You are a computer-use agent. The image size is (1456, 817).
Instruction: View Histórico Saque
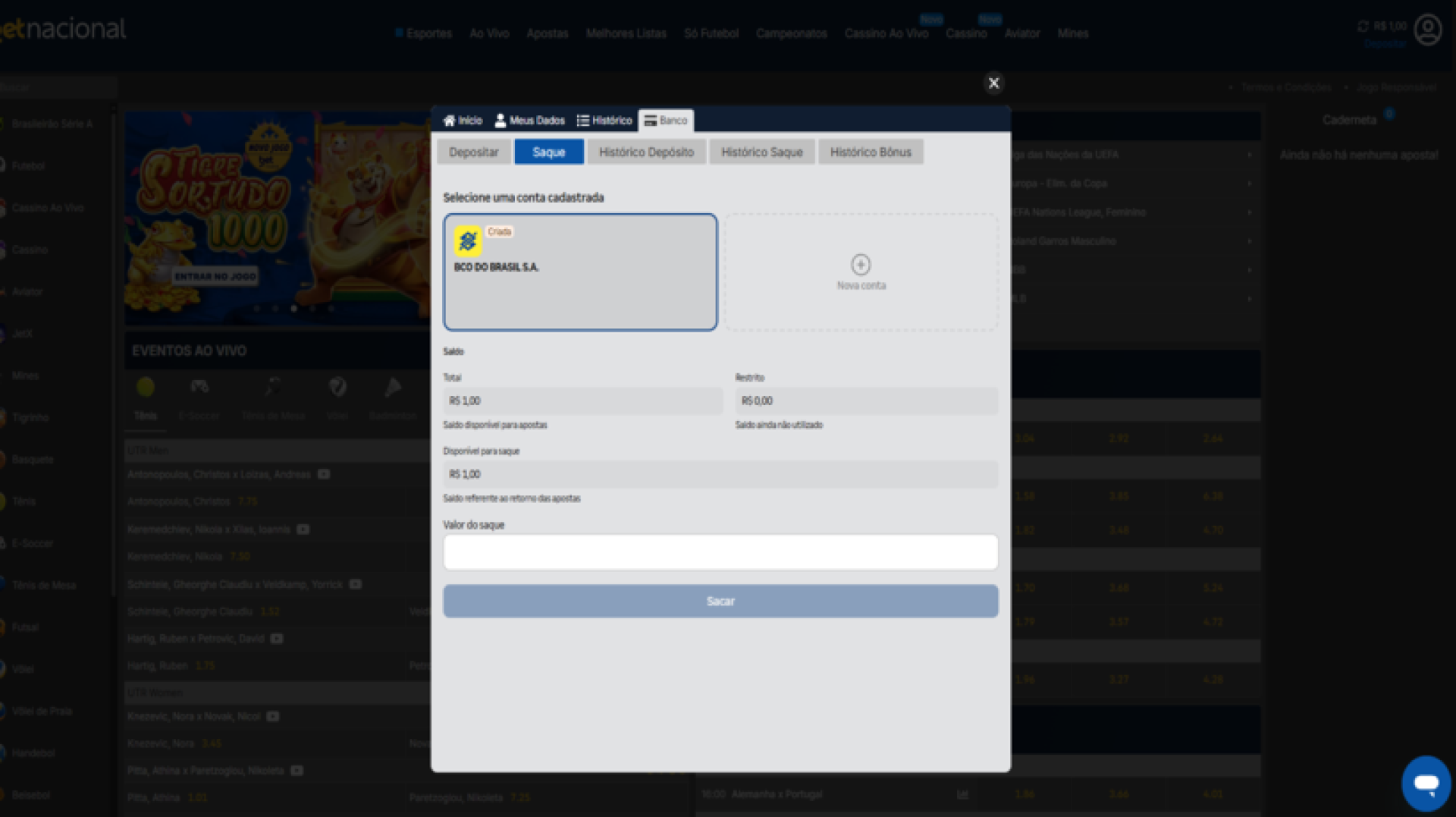pos(761,152)
